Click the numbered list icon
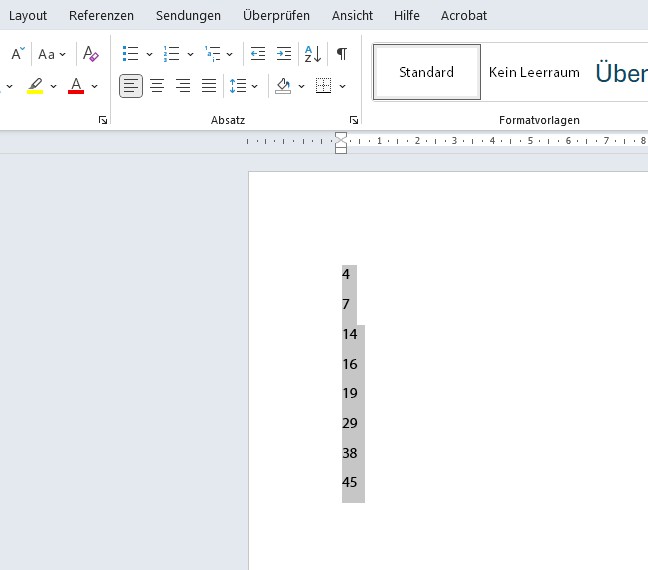648x570 pixels. click(x=171, y=54)
